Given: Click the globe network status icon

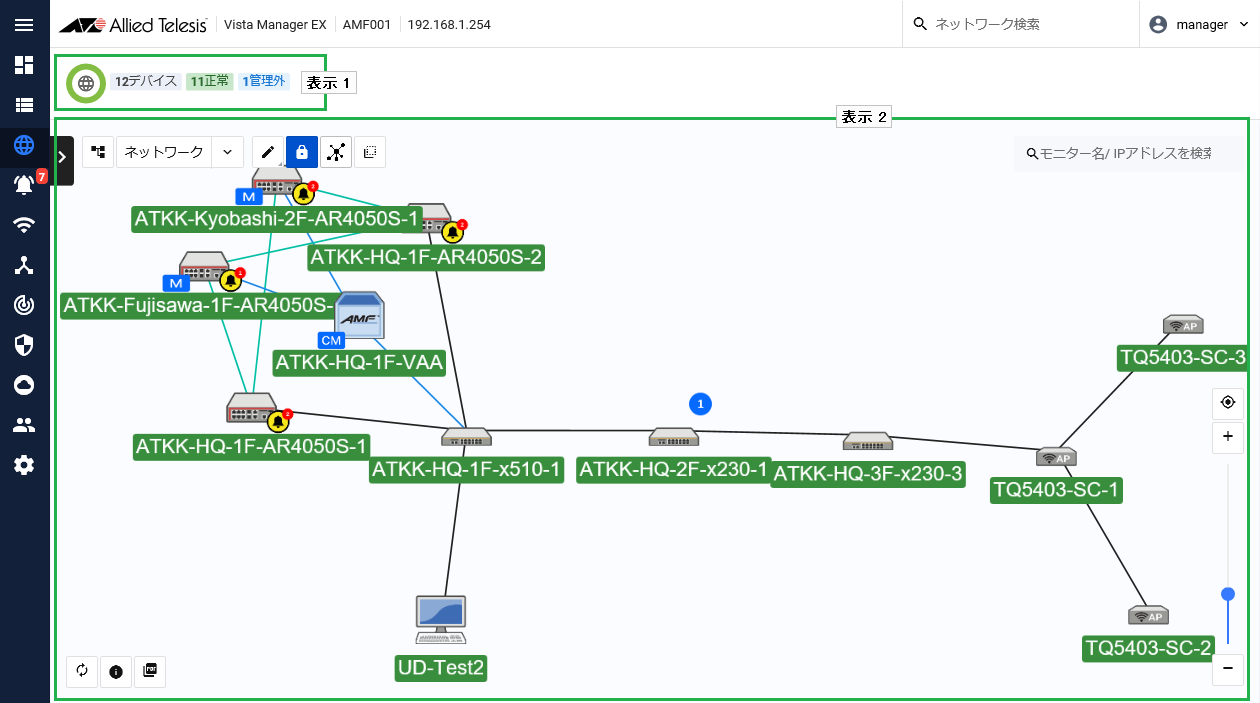Looking at the screenshot, I should pyautogui.click(x=87, y=83).
